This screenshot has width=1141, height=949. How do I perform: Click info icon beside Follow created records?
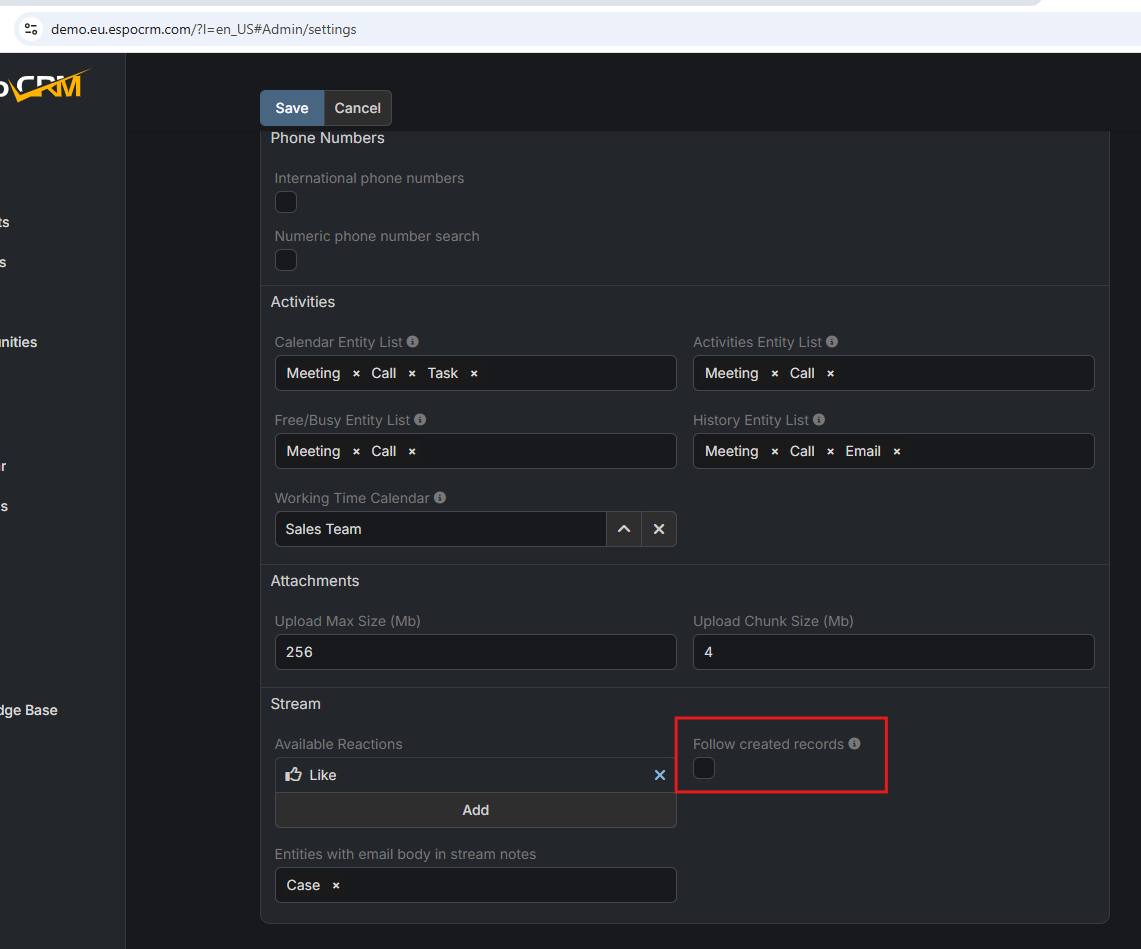(x=854, y=744)
